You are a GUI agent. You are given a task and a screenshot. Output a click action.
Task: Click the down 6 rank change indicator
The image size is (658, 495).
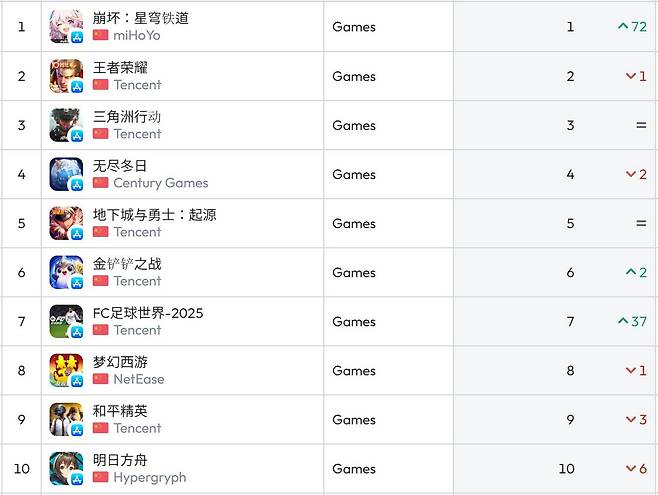[636, 468]
